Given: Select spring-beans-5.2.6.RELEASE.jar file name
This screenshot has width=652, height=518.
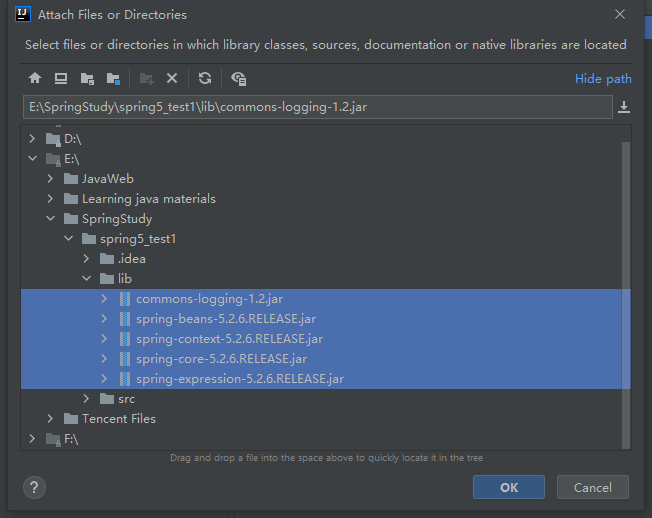Looking at the screenshot, I should (226, 319).
